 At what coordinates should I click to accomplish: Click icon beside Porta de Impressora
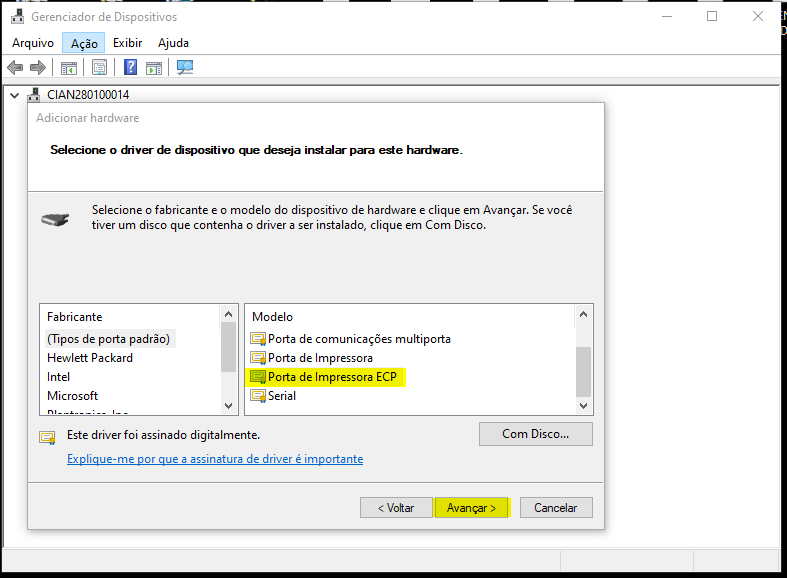[258, 358]
